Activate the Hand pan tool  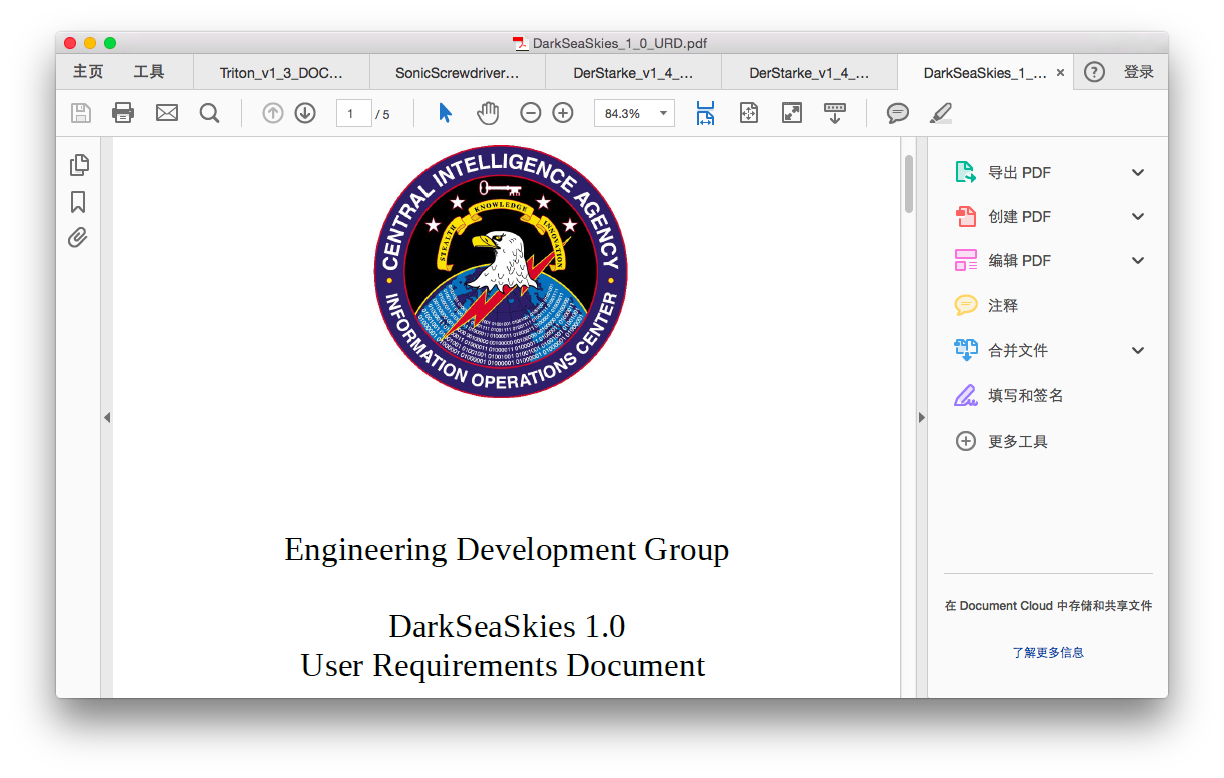tap(488, 113)
